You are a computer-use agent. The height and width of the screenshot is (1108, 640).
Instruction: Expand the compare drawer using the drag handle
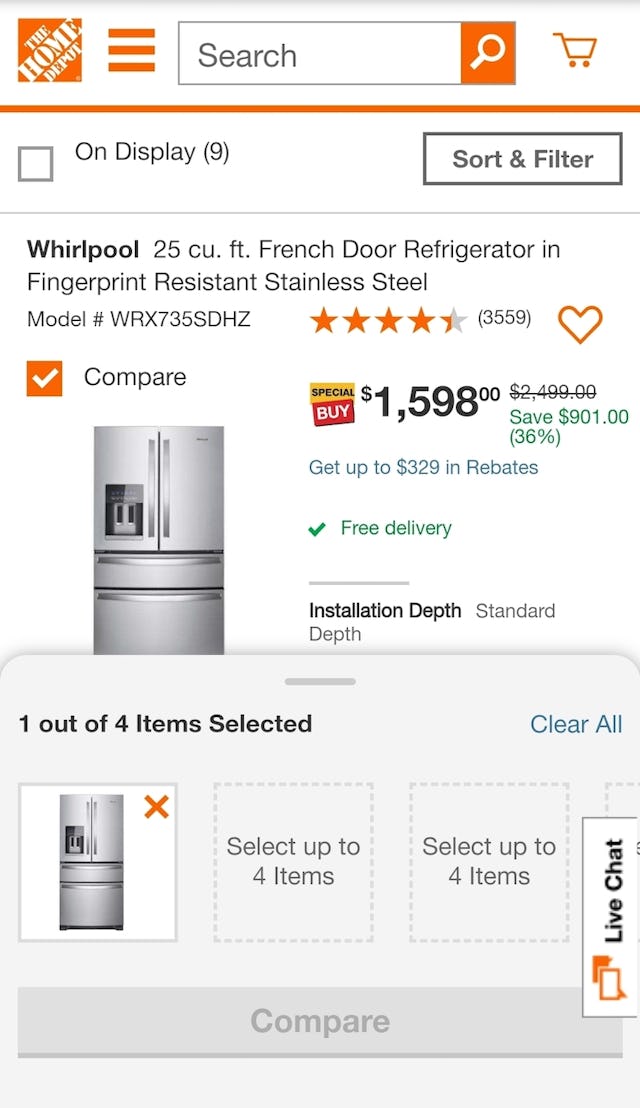click(319, 681)
